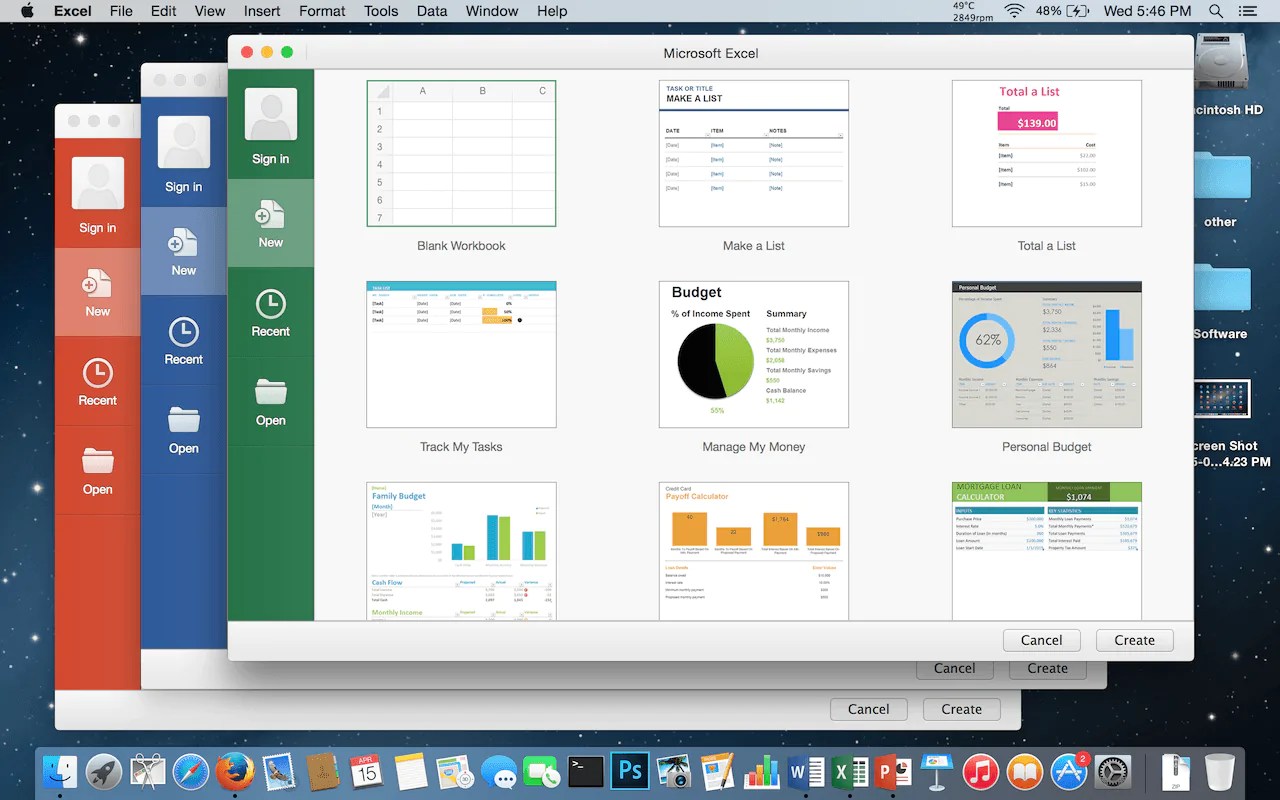Image resolution: width=1280 pixels, height=800 pixels.
Task: Open the Apple menu
Action: click(x=27, y=11)
